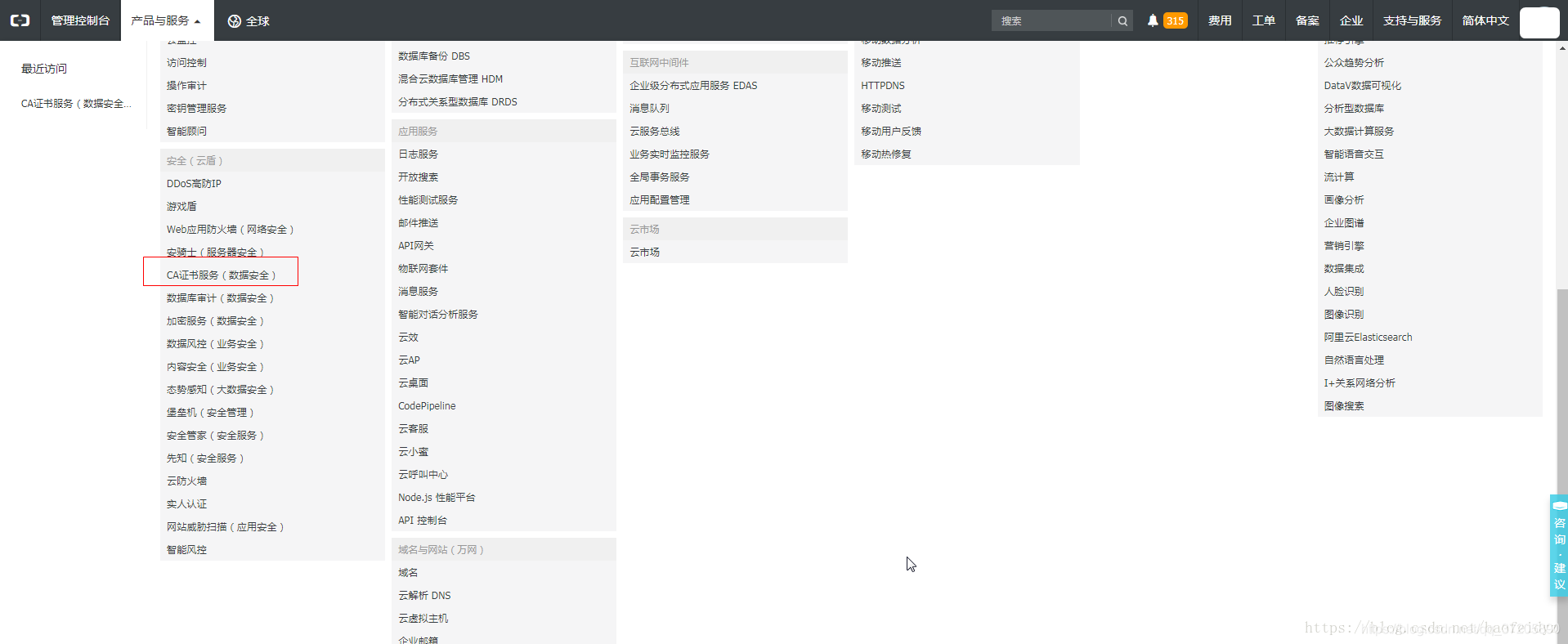
Task: Open CodePipeline service
Action: (x=427, y=406)
